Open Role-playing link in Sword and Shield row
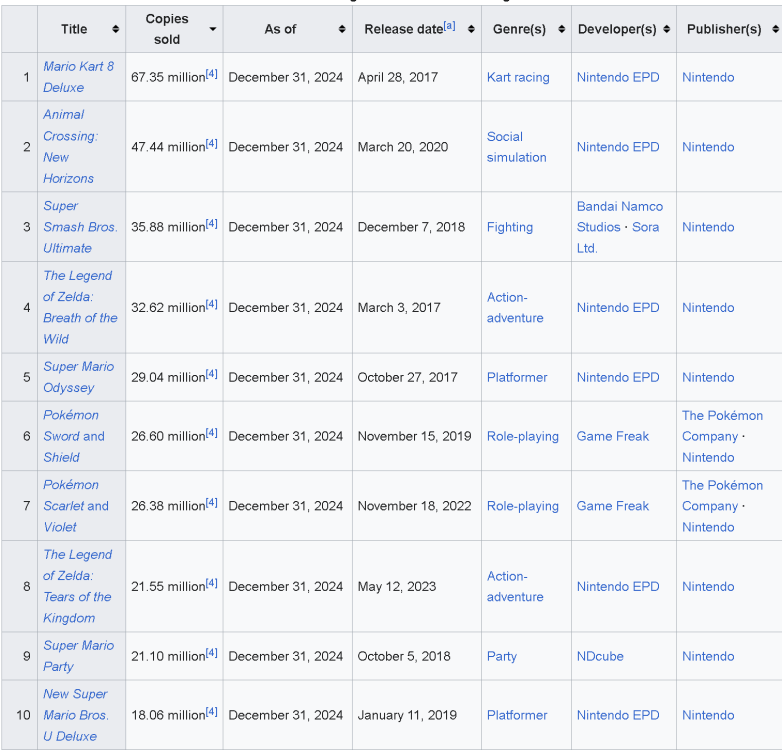Screen dimensions: 782x750 (x=523, y=436)
